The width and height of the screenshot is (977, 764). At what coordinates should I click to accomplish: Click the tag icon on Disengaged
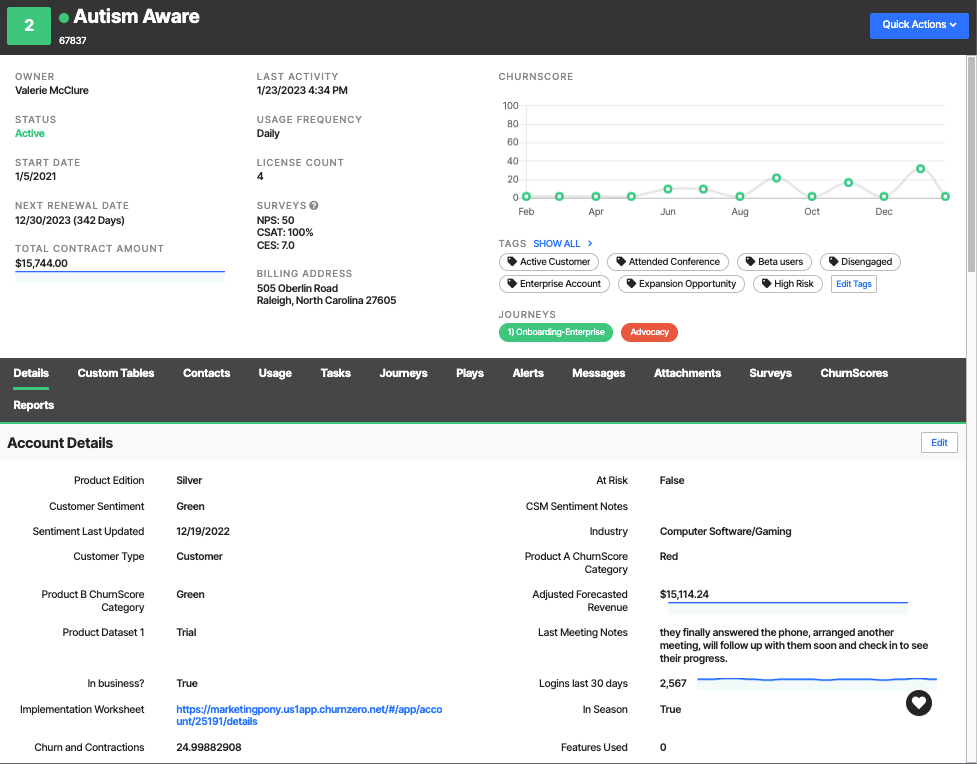pos(833,262)
